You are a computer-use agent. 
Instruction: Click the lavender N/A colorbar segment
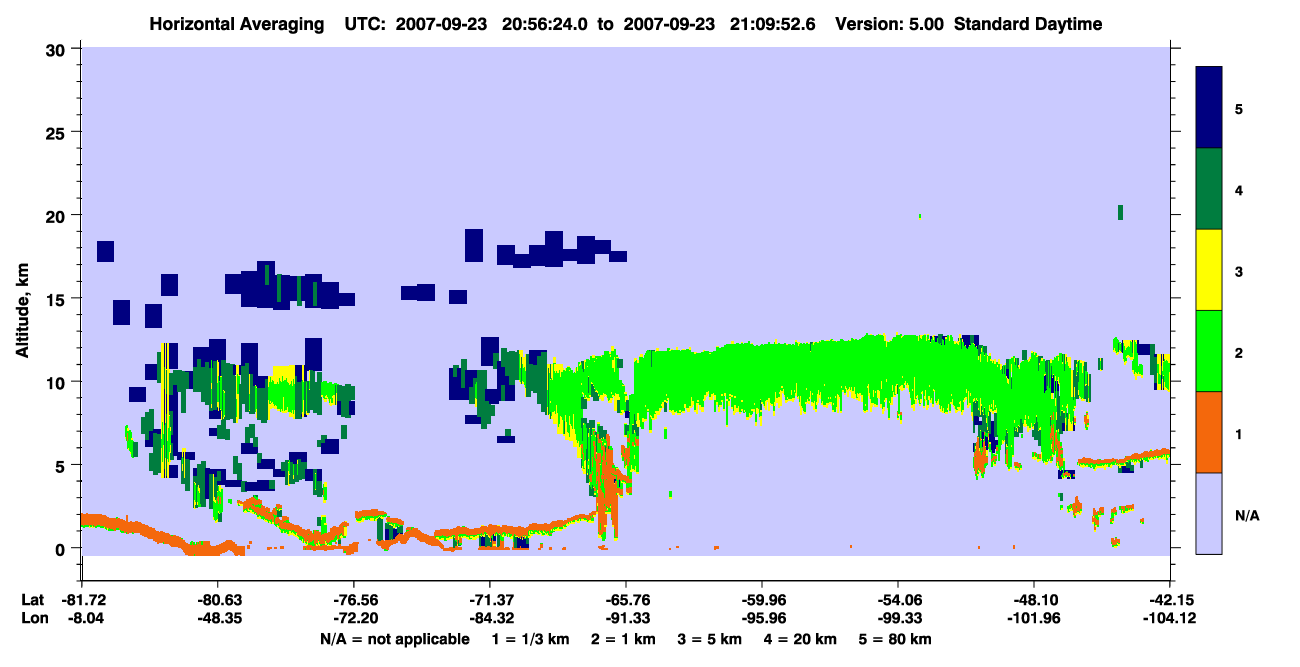point(1209,513)
